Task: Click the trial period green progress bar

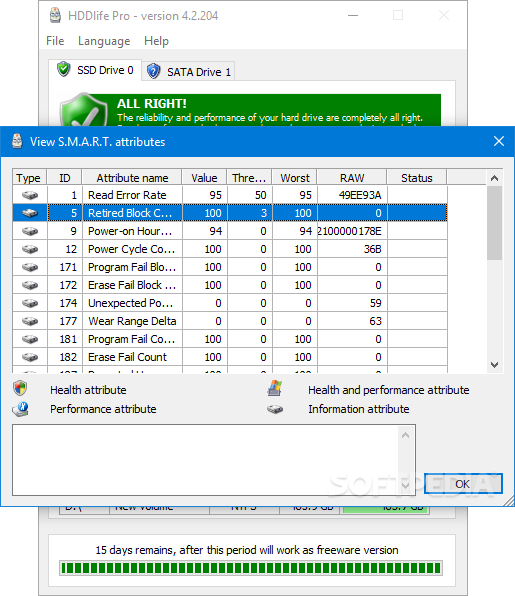Action: pyautogui.click(x=251, y=568)
